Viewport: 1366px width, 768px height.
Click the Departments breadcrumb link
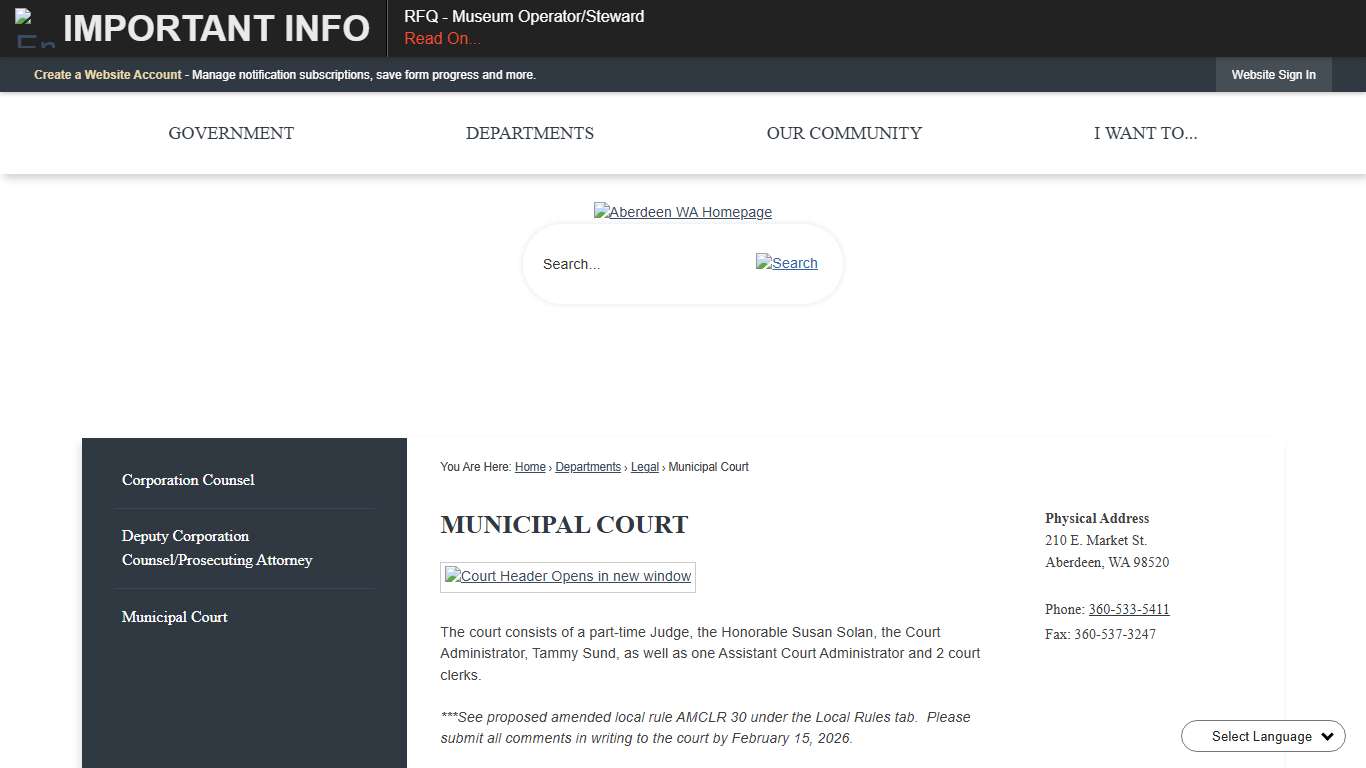(x=588, y=467)
